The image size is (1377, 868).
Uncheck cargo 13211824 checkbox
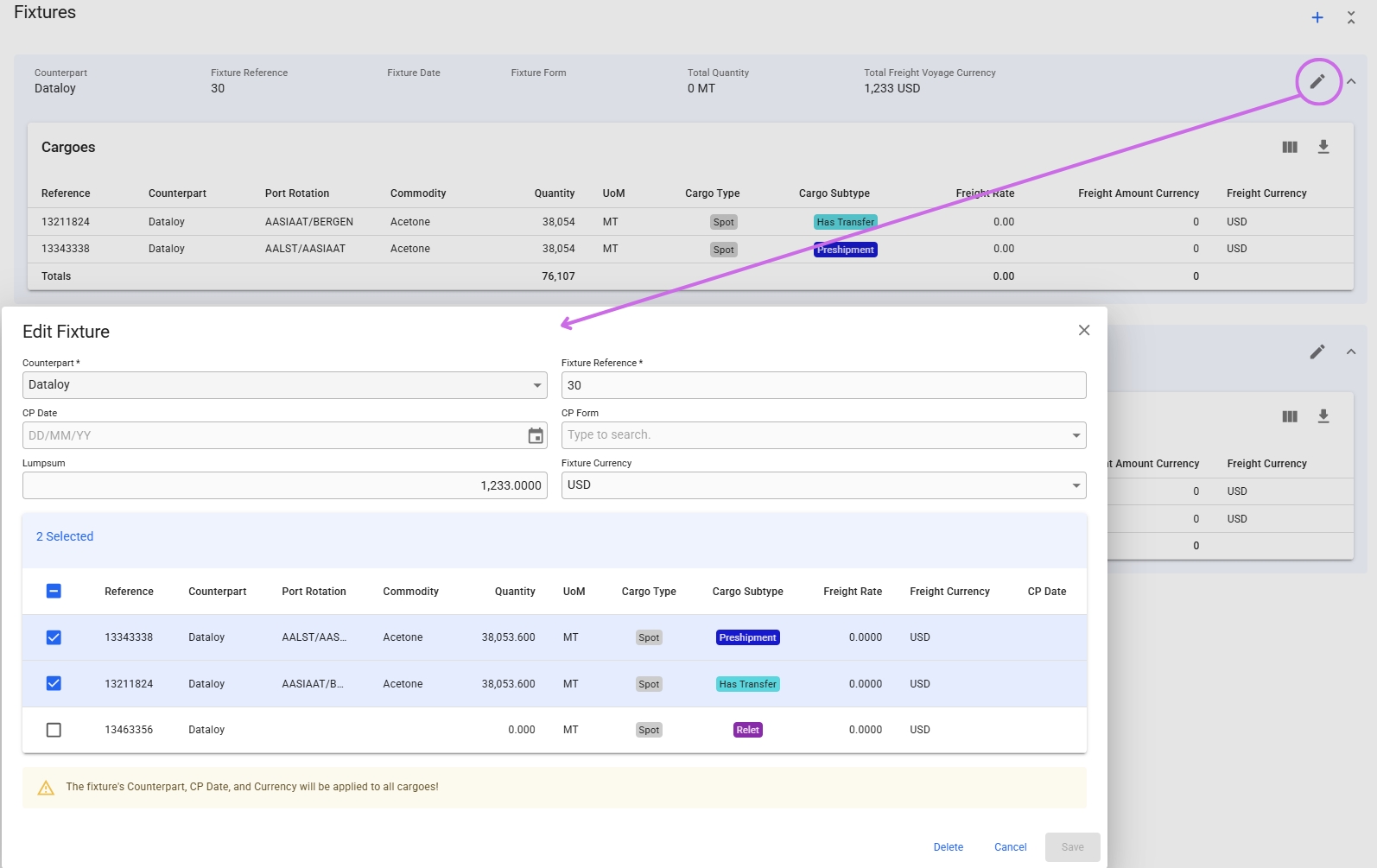click(54, 683)
